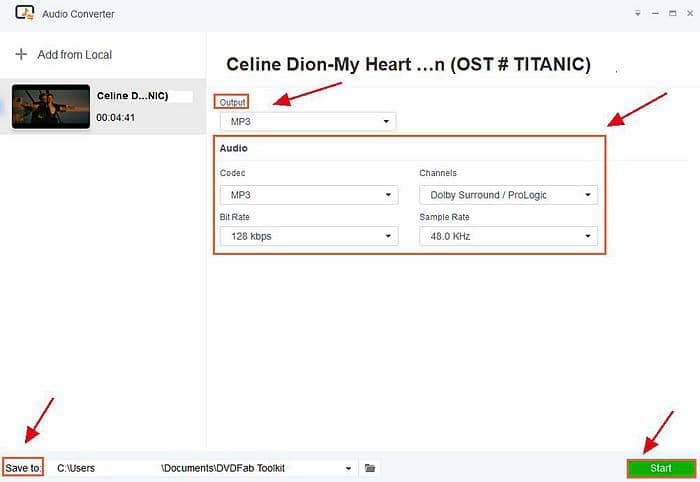Close the Audio Converter window
This screenshot has width=700, height=482.
click(690, 13)
